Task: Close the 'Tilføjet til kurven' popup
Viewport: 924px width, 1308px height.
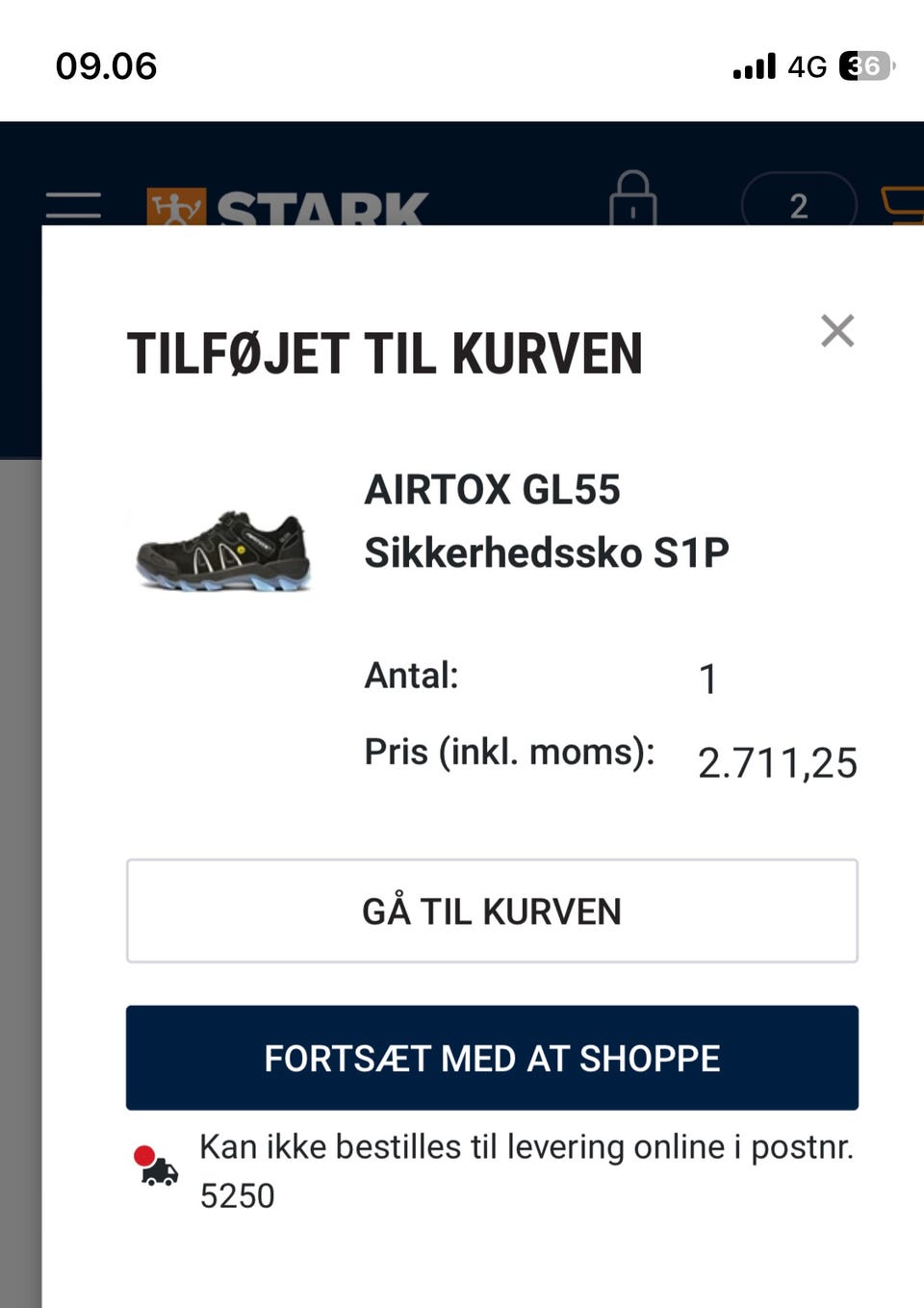Action: click(x=837, y=331)
